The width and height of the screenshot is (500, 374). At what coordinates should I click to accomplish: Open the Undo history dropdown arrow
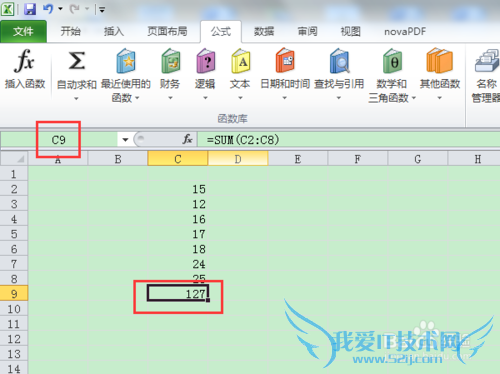(x=60, y=9)
